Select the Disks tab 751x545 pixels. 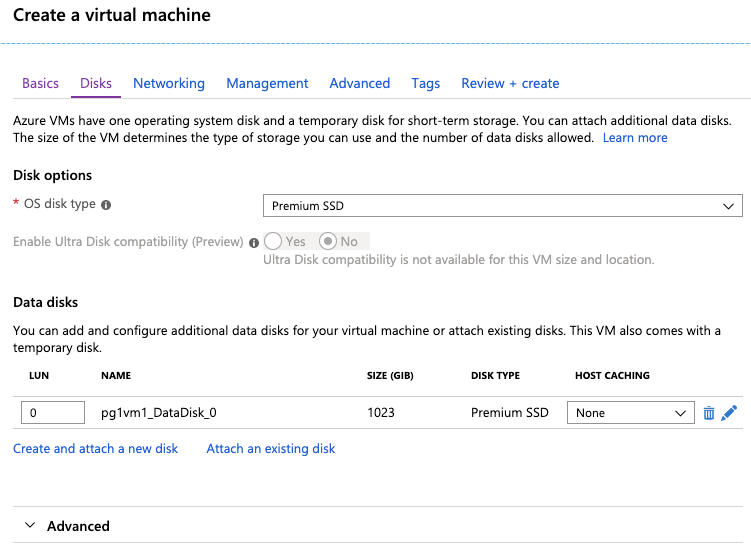click(x=96, y=83)
